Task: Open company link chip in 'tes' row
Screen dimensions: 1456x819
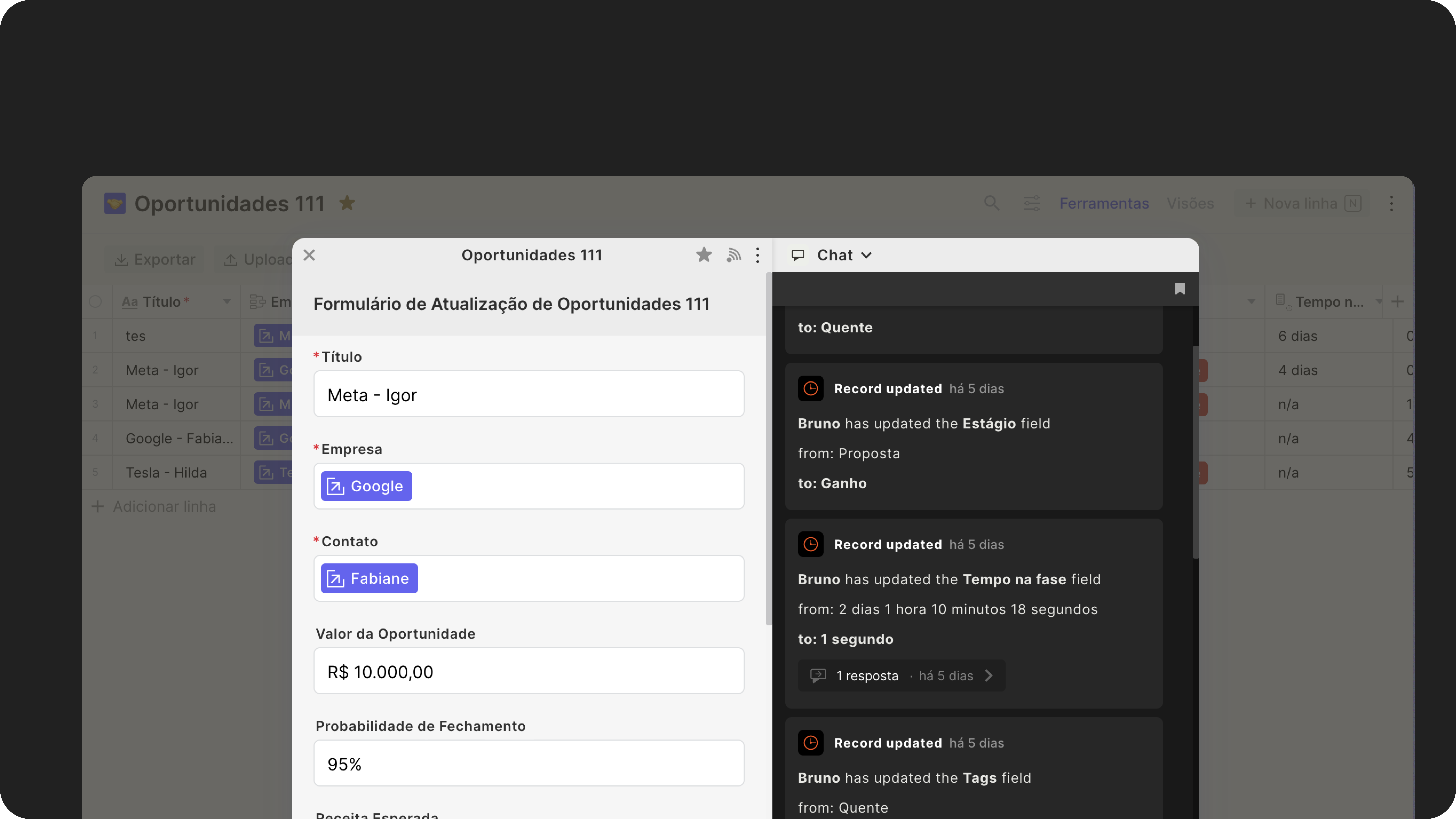Action: coord(273,336)
